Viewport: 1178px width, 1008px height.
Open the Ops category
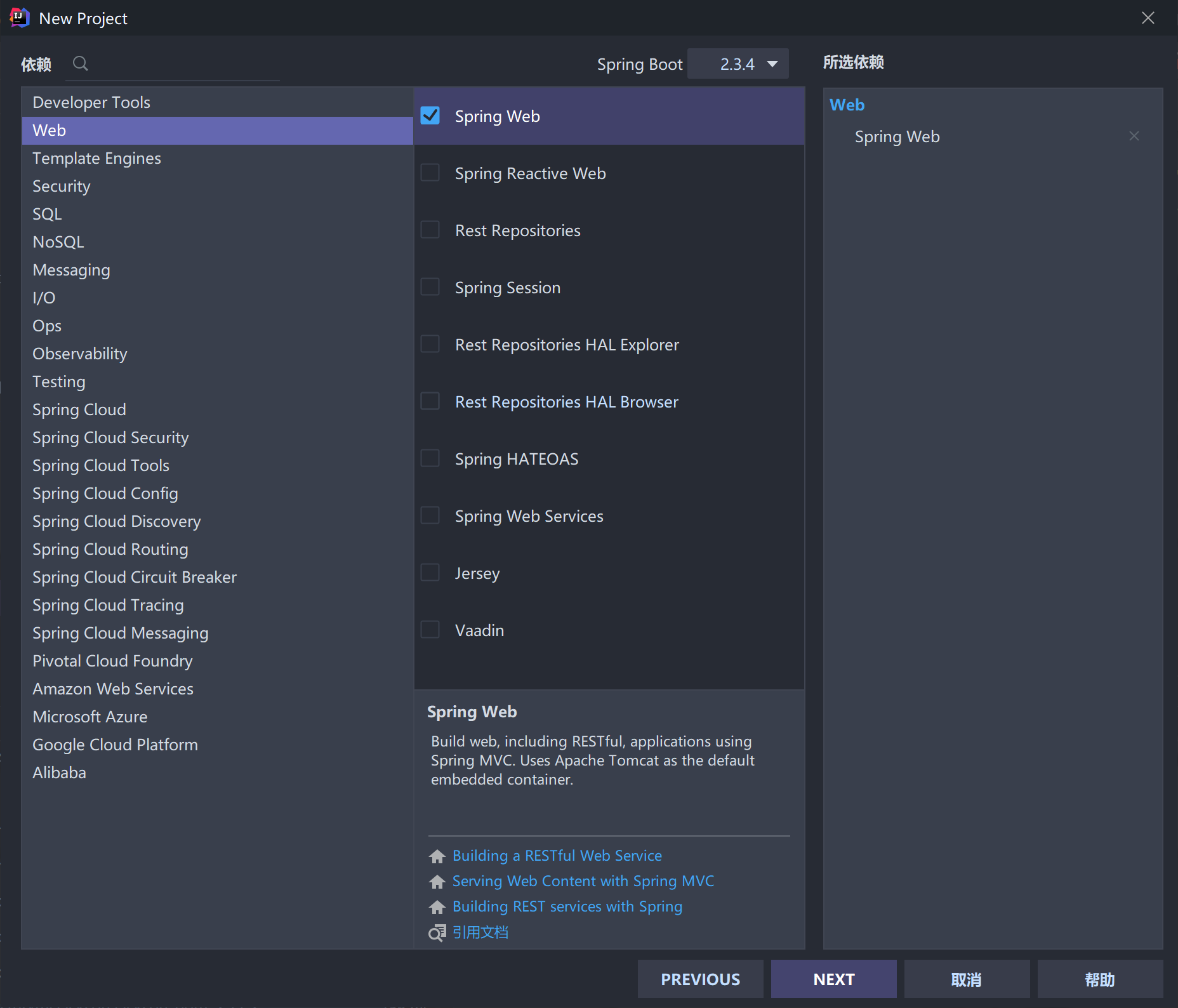click(x=217, y=326)
